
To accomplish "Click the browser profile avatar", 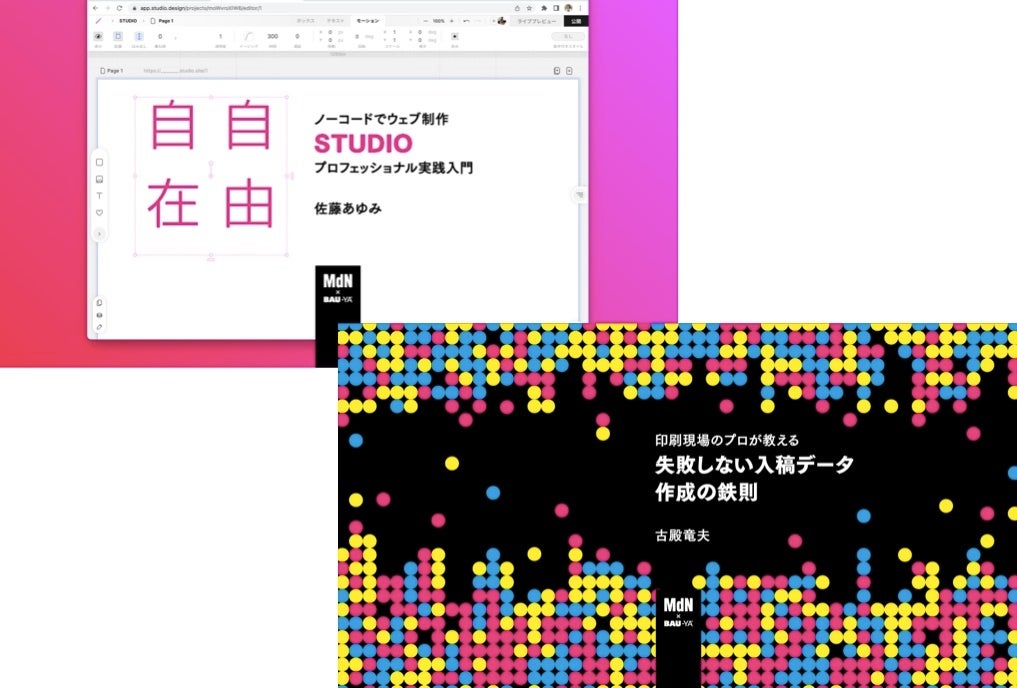I will click(569, 8).
